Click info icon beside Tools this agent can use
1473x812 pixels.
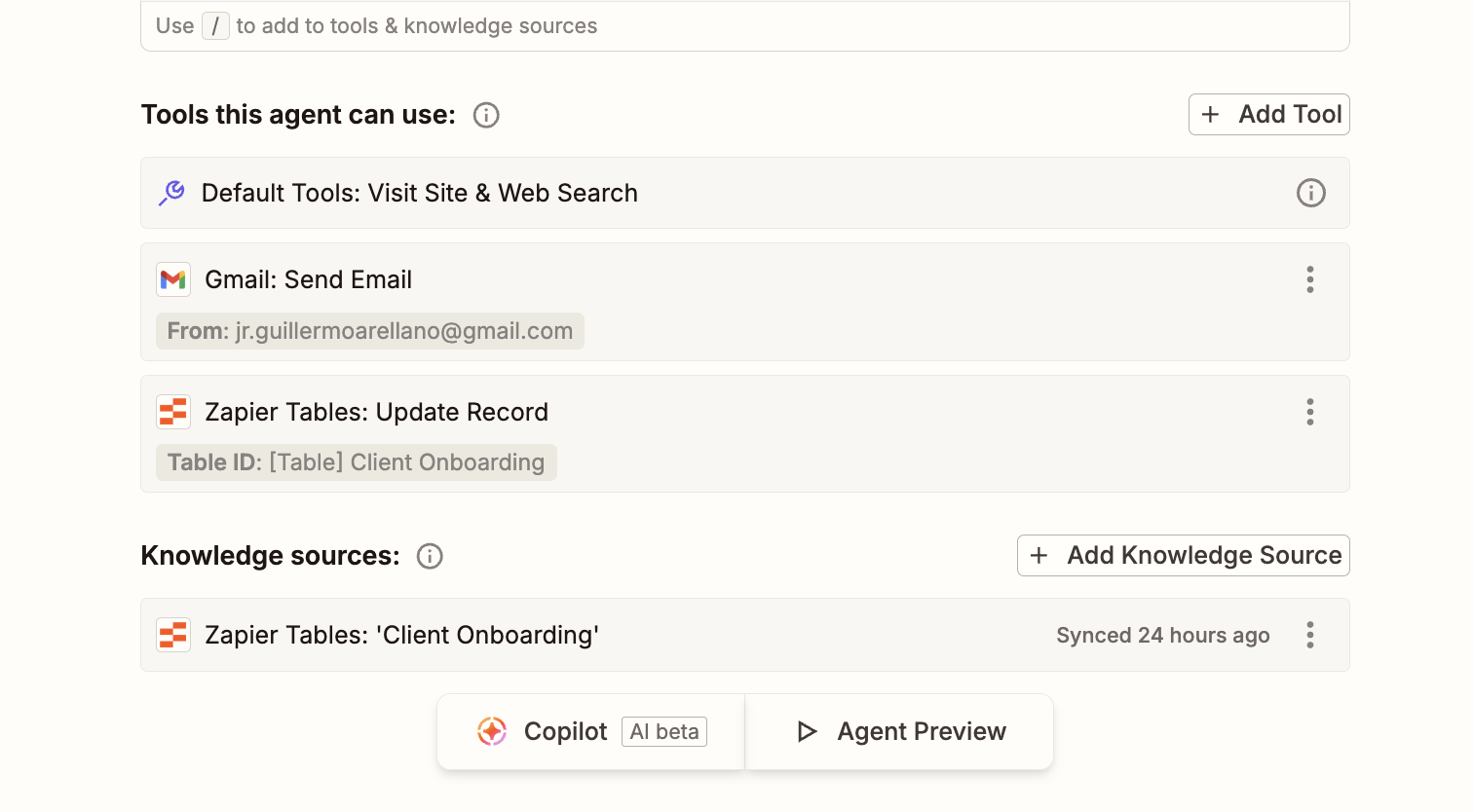(486, 115)
